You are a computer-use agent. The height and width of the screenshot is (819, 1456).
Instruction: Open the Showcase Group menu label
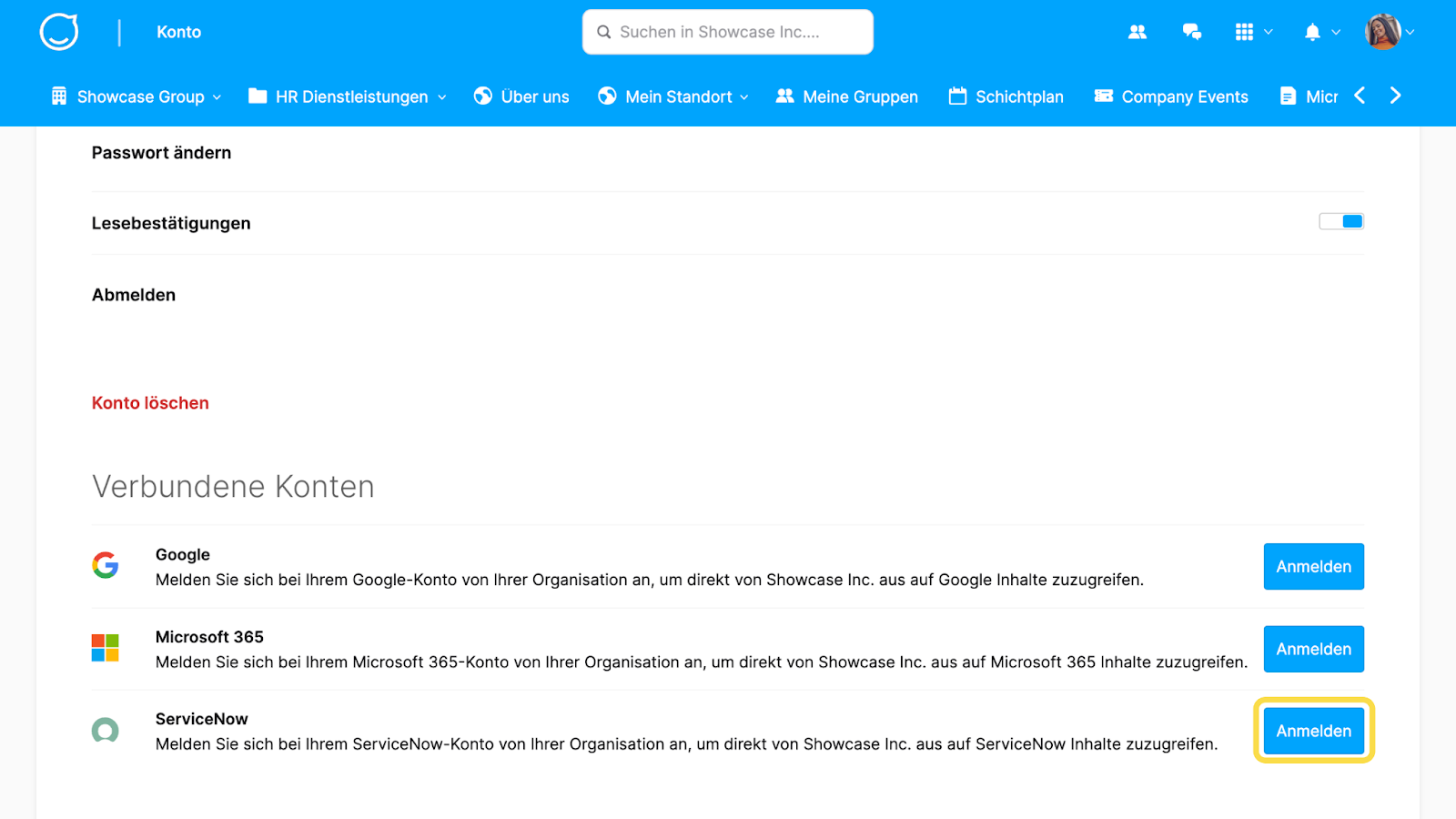coord(141,96)
